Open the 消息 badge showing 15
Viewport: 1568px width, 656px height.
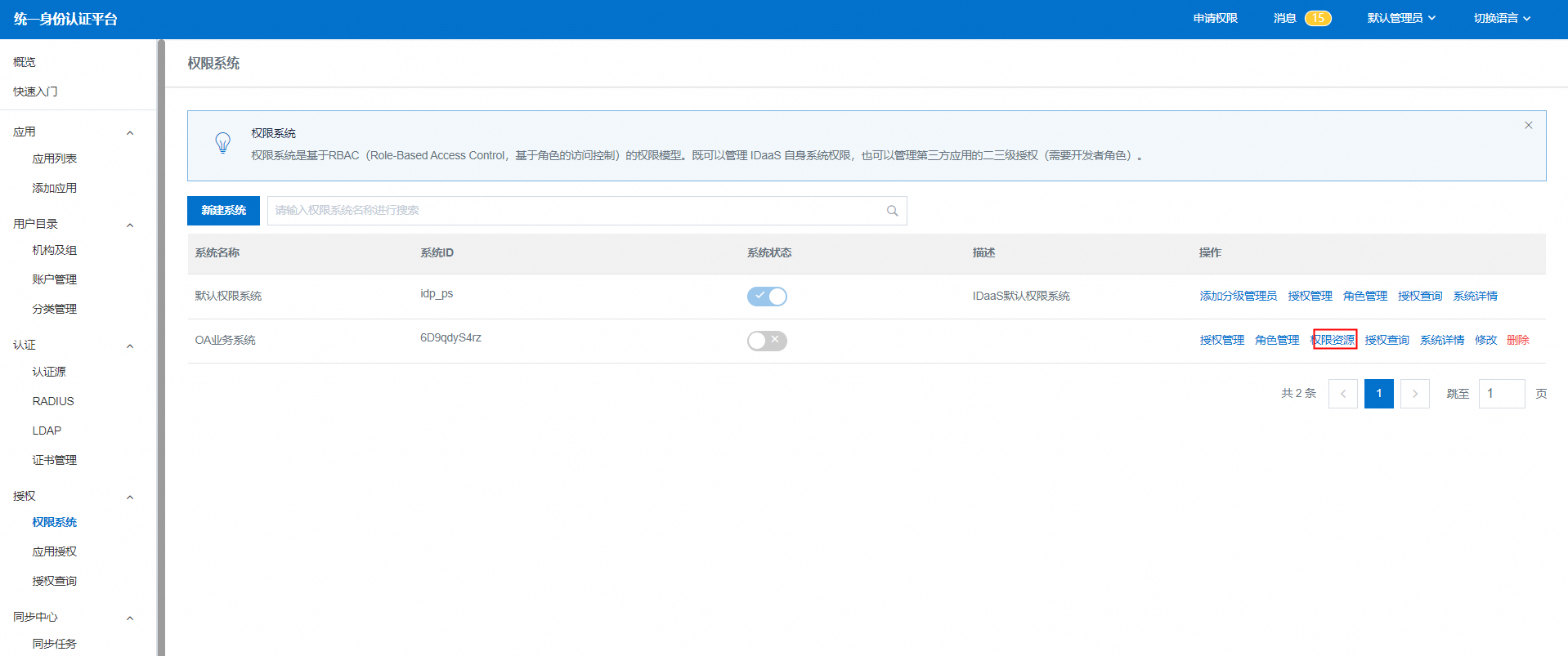(1317, 18)
